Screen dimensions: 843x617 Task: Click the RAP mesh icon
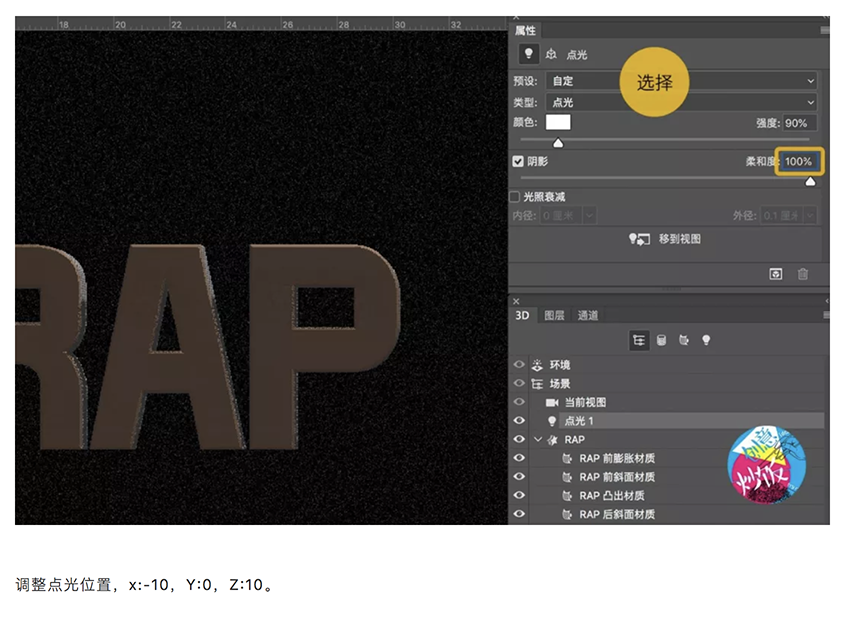coord(552,440)
